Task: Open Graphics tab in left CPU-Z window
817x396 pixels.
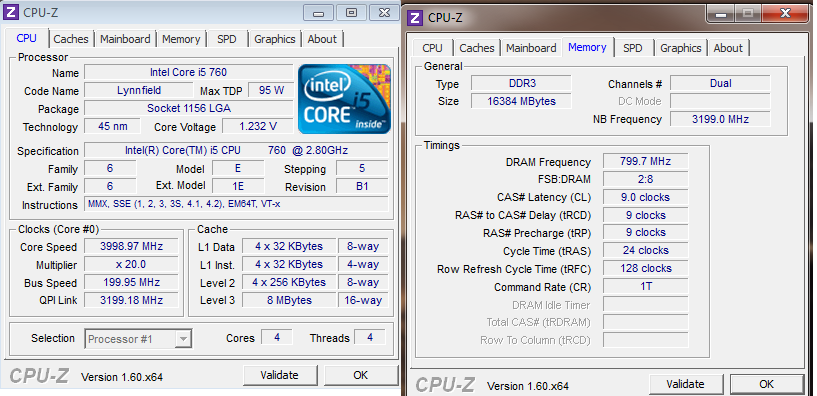Action: [x=275, y=39]
